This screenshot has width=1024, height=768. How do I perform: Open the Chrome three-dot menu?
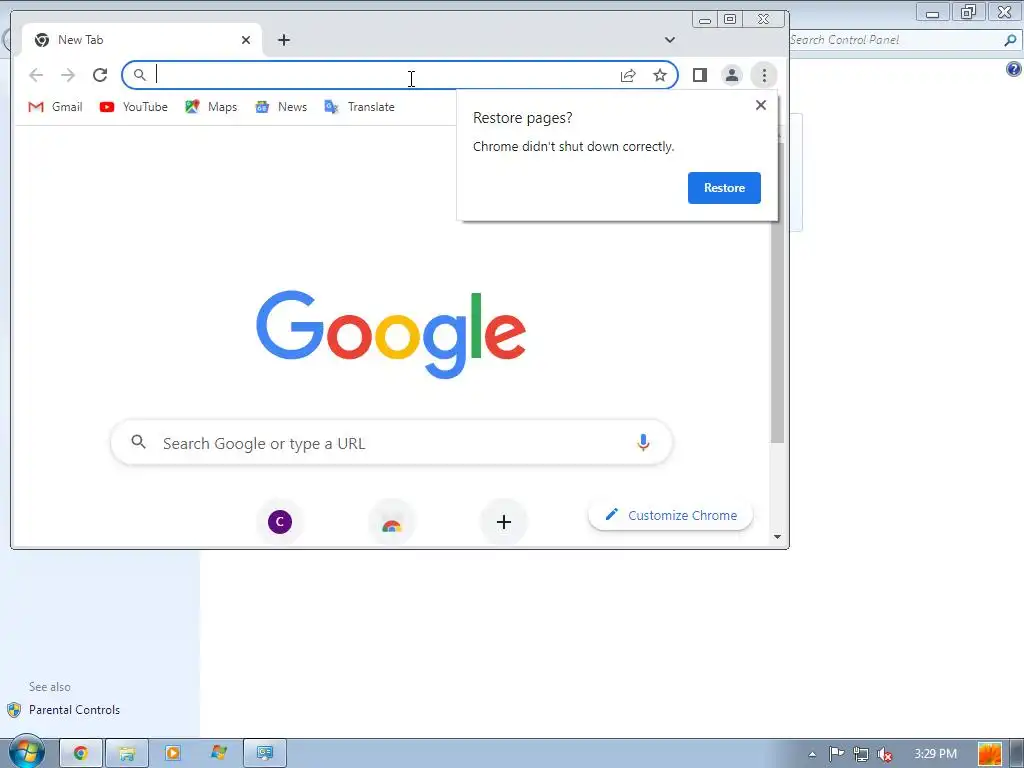(x=764, y=75)
